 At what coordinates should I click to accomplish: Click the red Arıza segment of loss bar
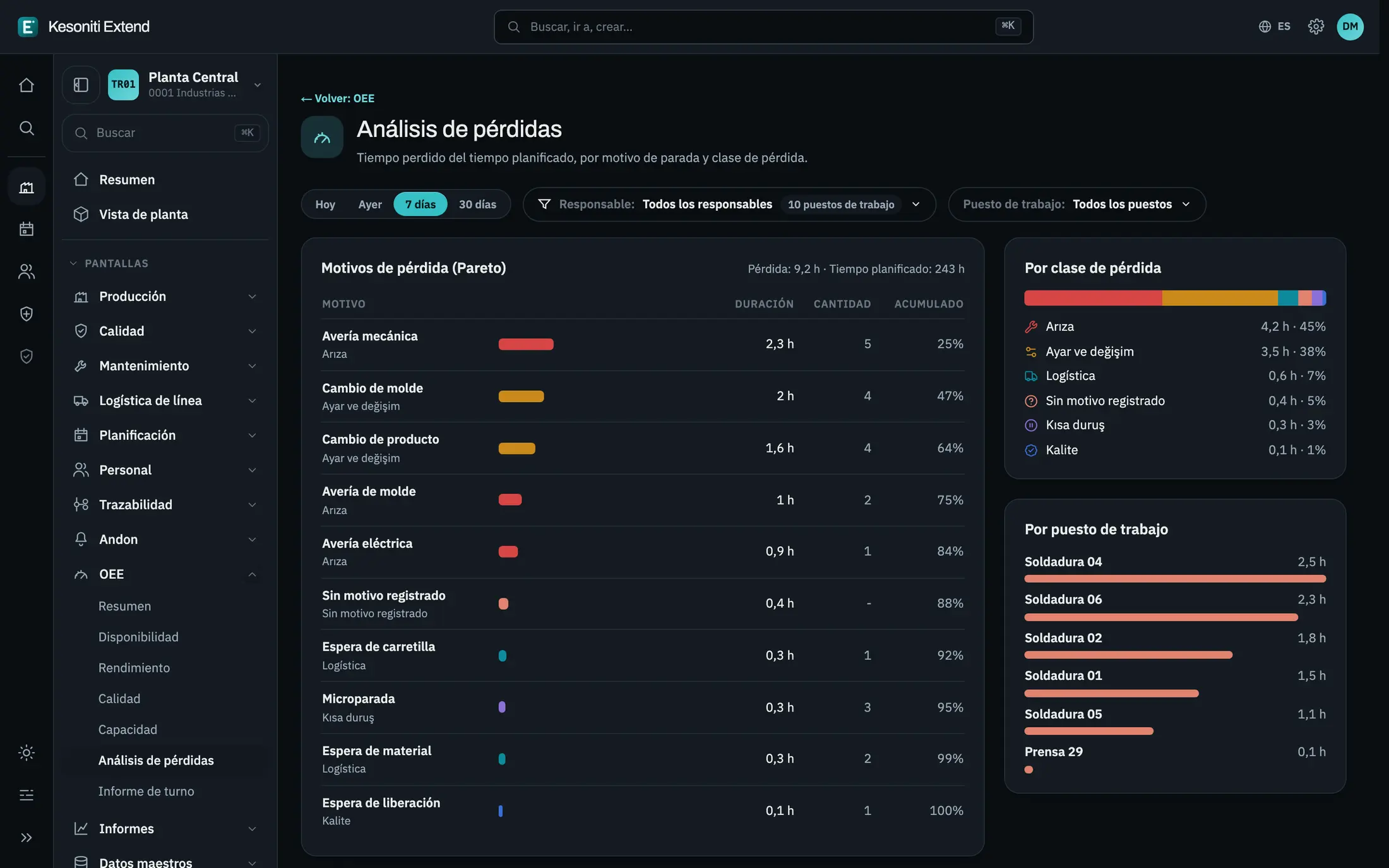tap(1093, 298)
